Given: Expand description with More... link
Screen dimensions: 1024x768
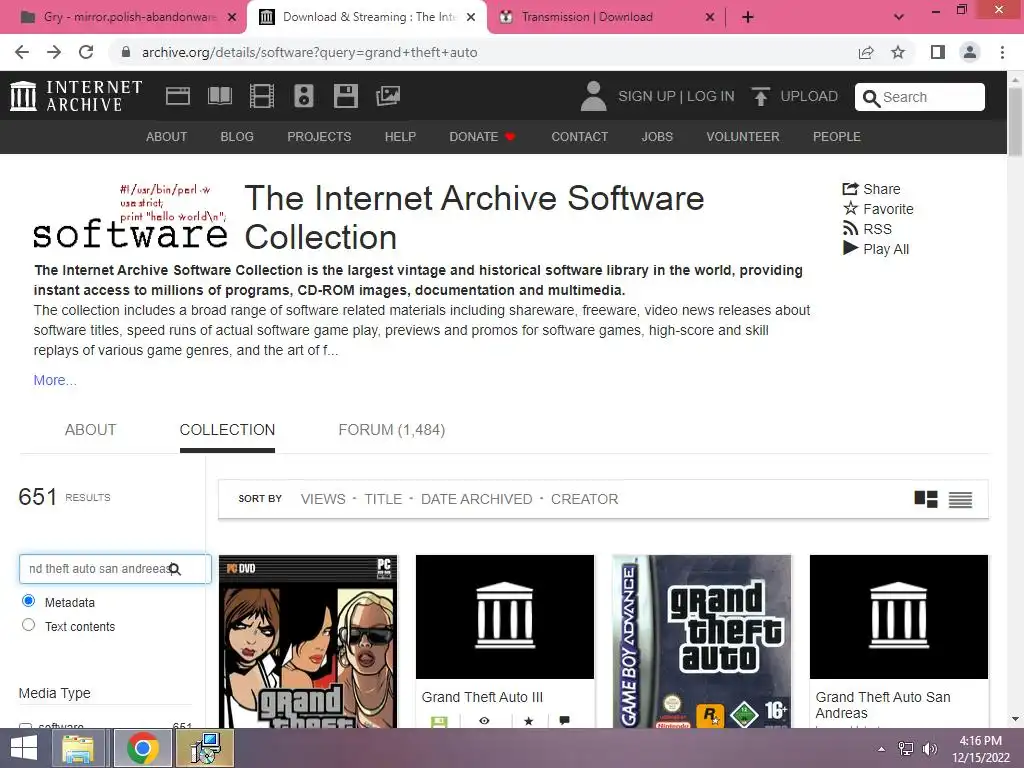Looking at the screenshot, I should coord(55,380).
